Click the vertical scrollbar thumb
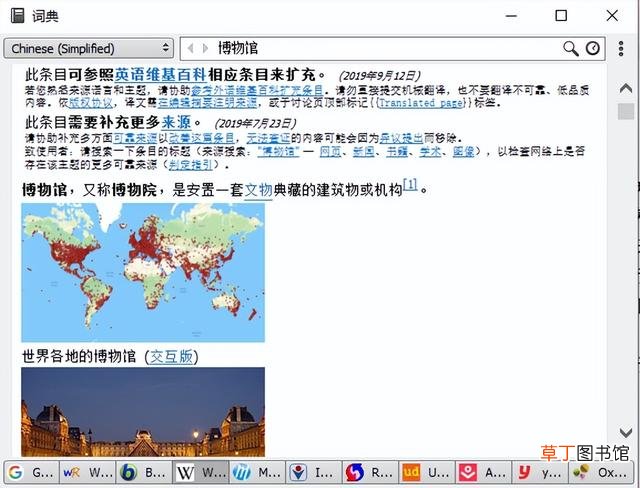Viewport: 640px width, 488px height. (x=626, y=111)
